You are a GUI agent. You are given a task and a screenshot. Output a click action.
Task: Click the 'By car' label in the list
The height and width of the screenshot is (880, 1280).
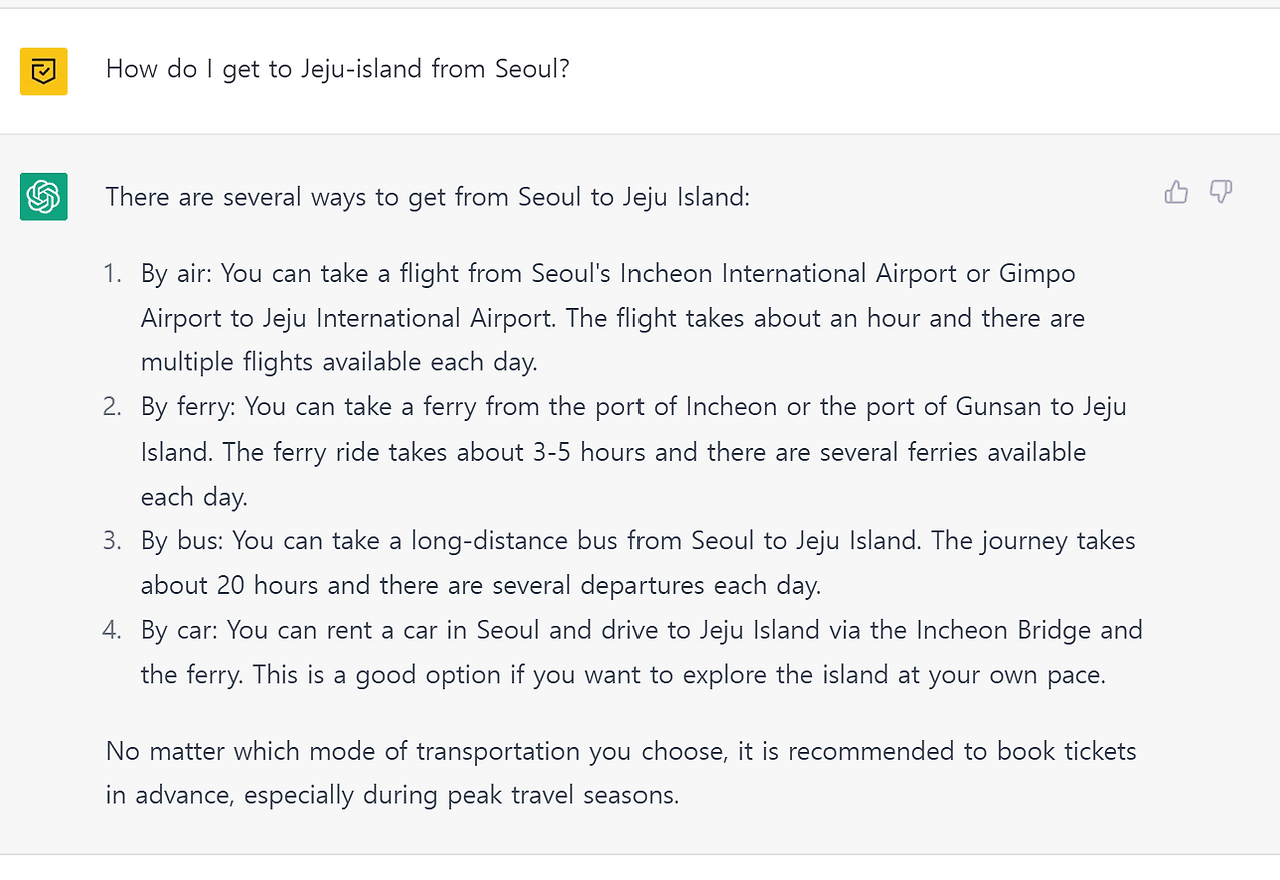tap(180, 631)
